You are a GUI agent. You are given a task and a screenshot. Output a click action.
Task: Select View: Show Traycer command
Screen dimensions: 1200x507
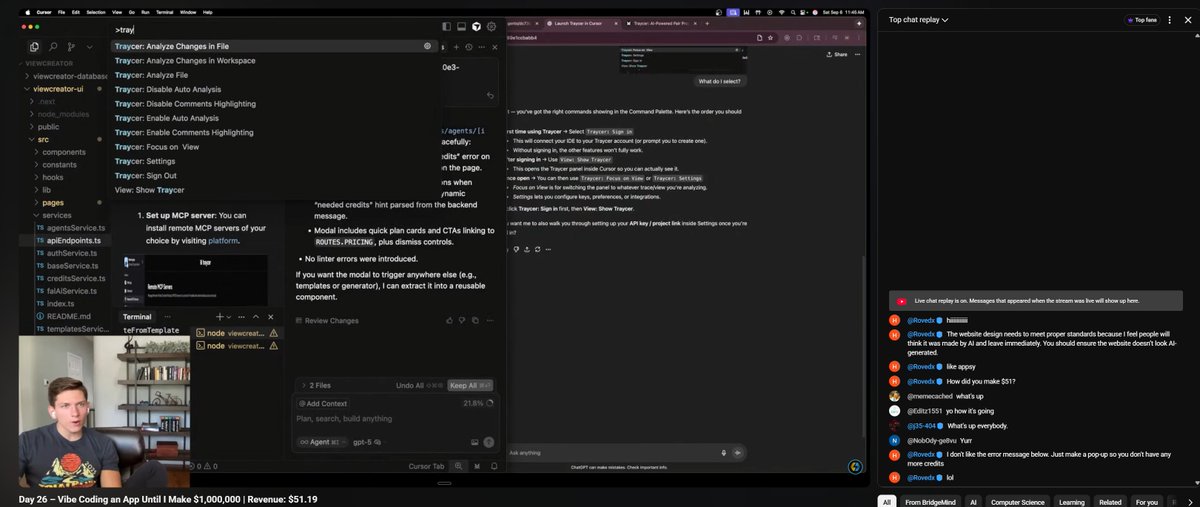274,190
